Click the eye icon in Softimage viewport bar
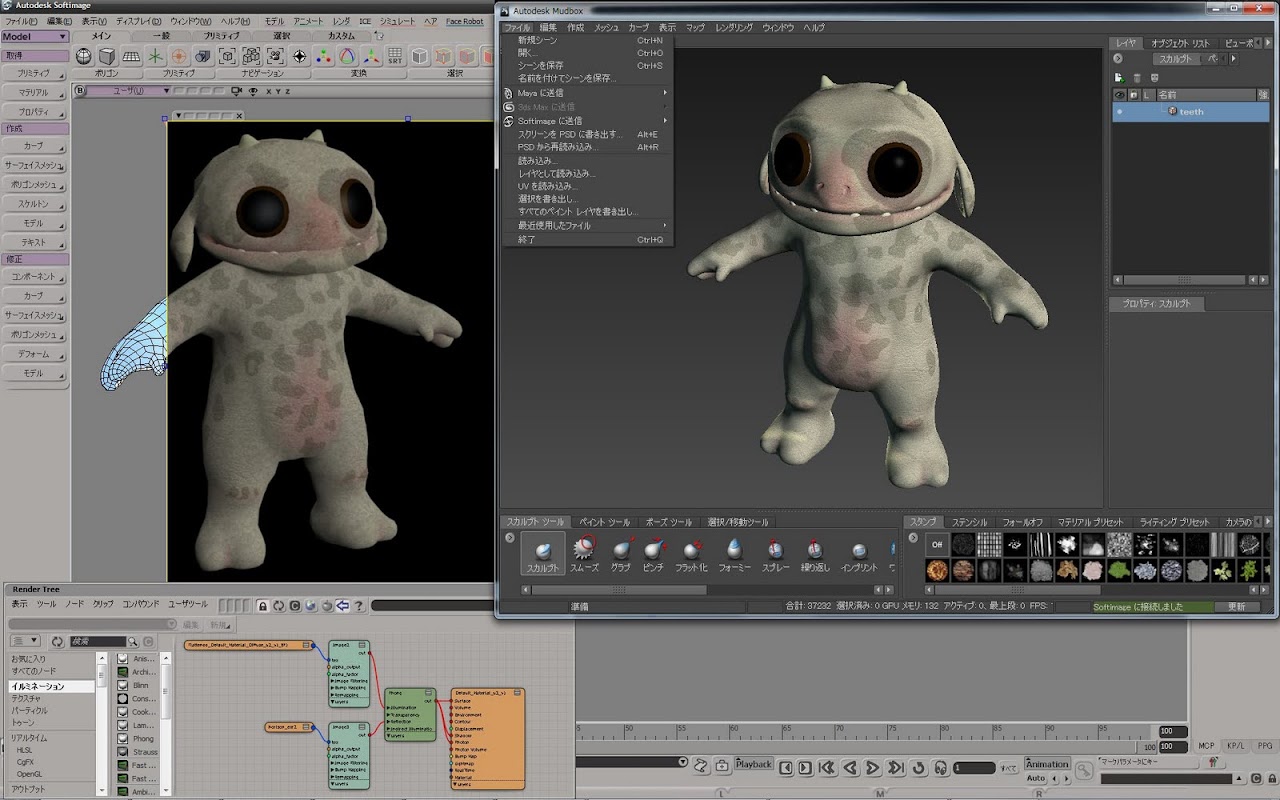 coord(253,91)
